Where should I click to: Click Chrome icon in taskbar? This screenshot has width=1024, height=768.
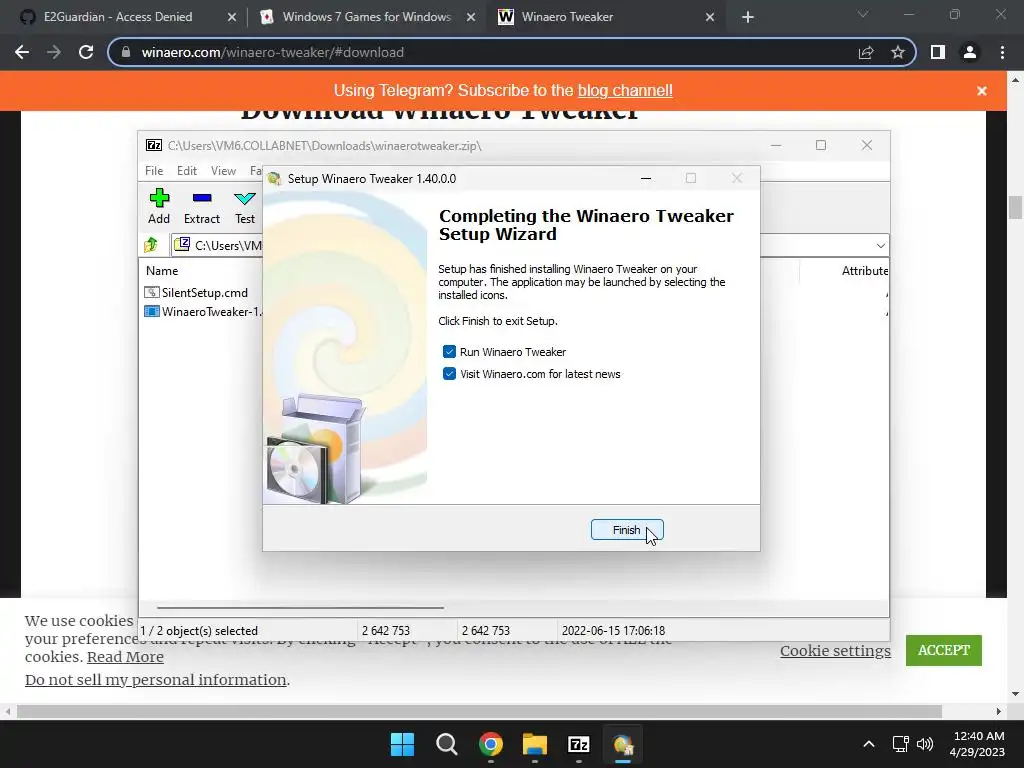coord(490,744)
